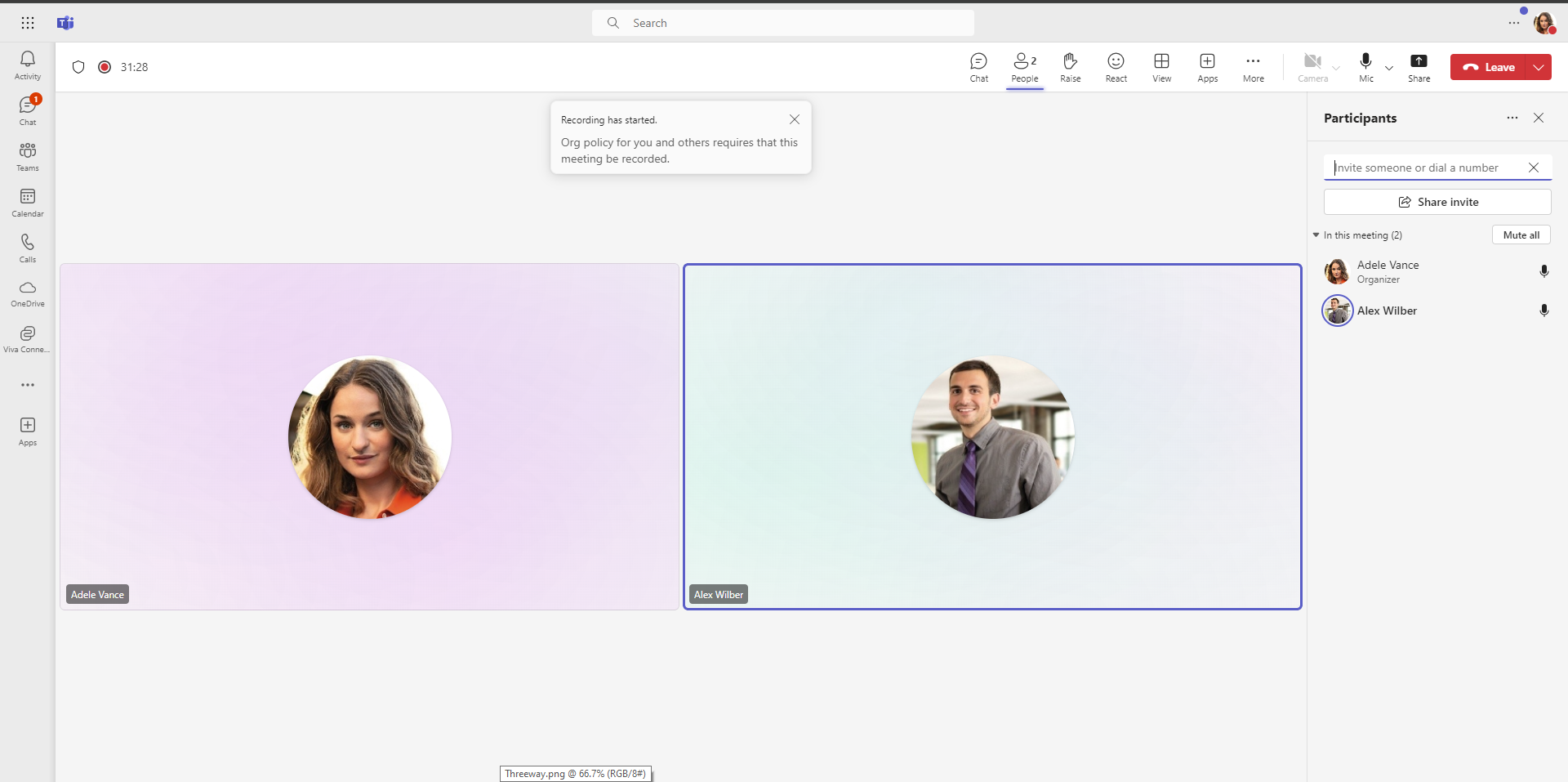Toggle Alex Wilber's microphone icon
This screenshot has height=782, width=1568.
click(1544, 311)
